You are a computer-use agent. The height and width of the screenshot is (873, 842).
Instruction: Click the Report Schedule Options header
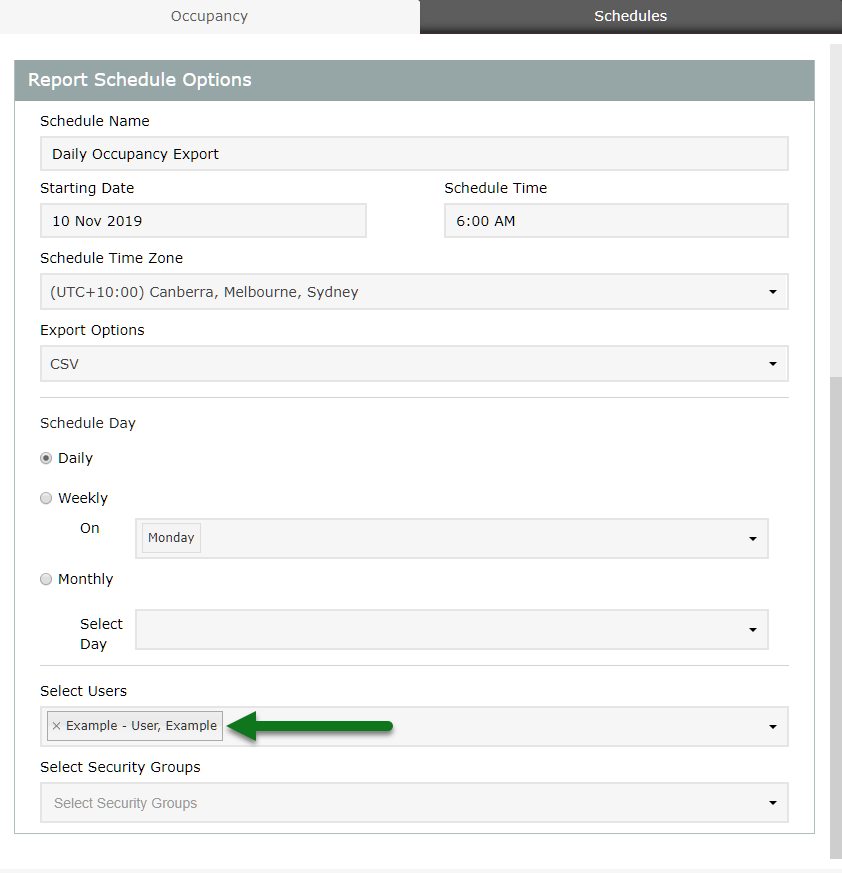click(414, 80)
